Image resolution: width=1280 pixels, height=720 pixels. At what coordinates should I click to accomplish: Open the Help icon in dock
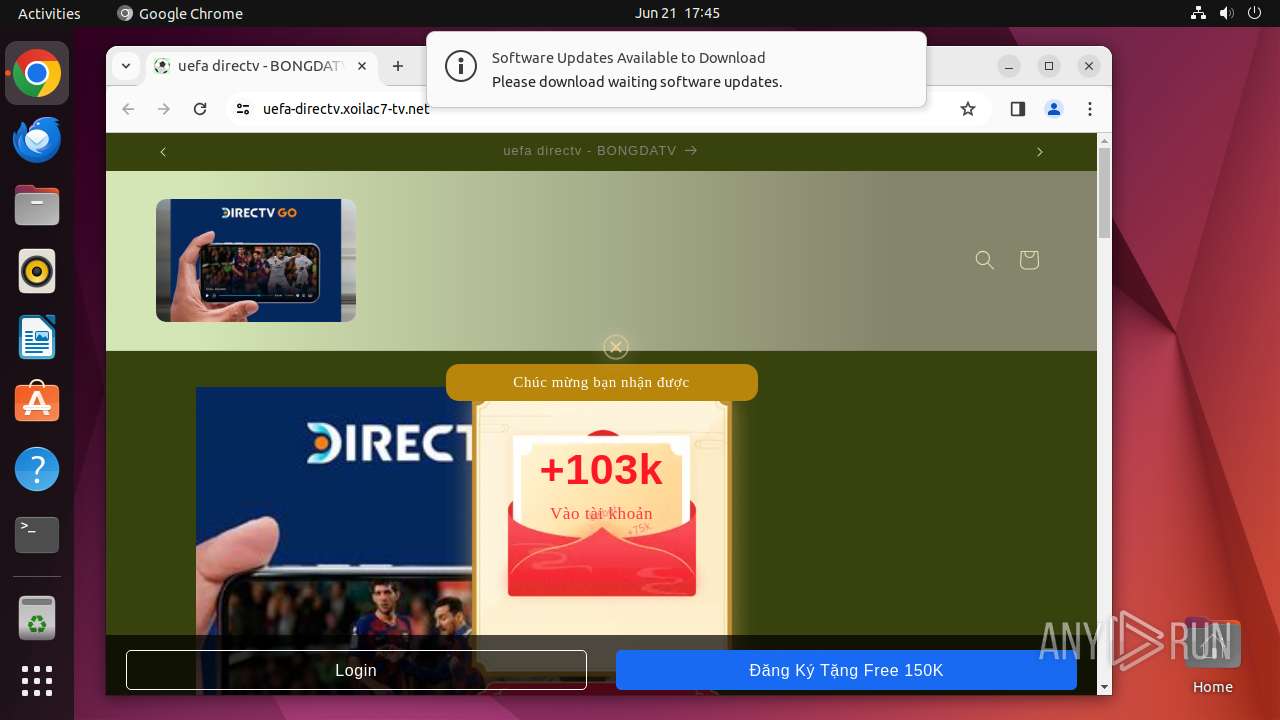(x=37, y=469)
